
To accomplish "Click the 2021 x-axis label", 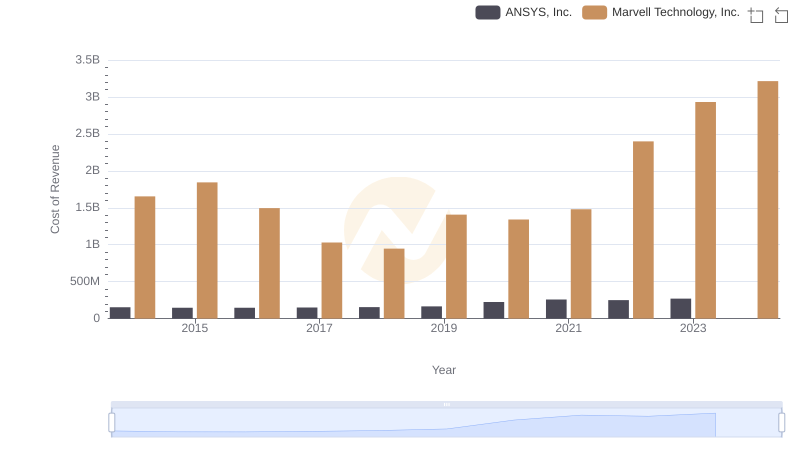I will 568,328.
